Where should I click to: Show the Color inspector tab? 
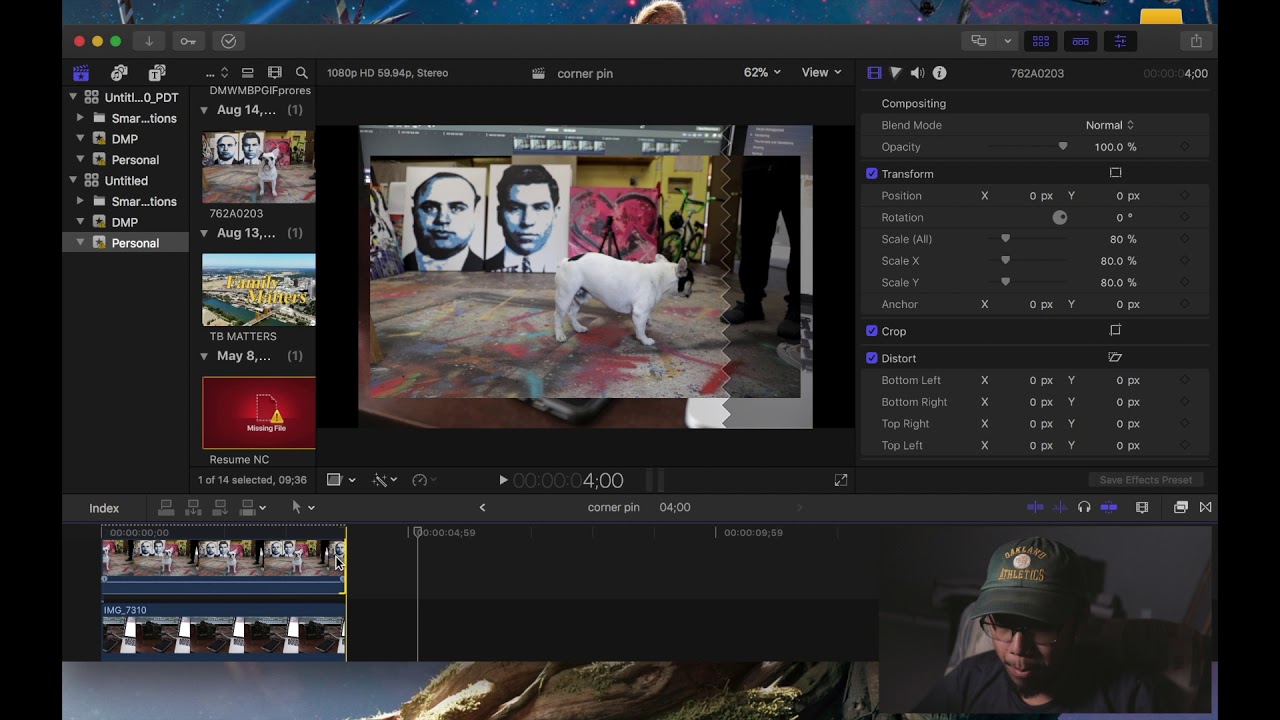(896, 73)
